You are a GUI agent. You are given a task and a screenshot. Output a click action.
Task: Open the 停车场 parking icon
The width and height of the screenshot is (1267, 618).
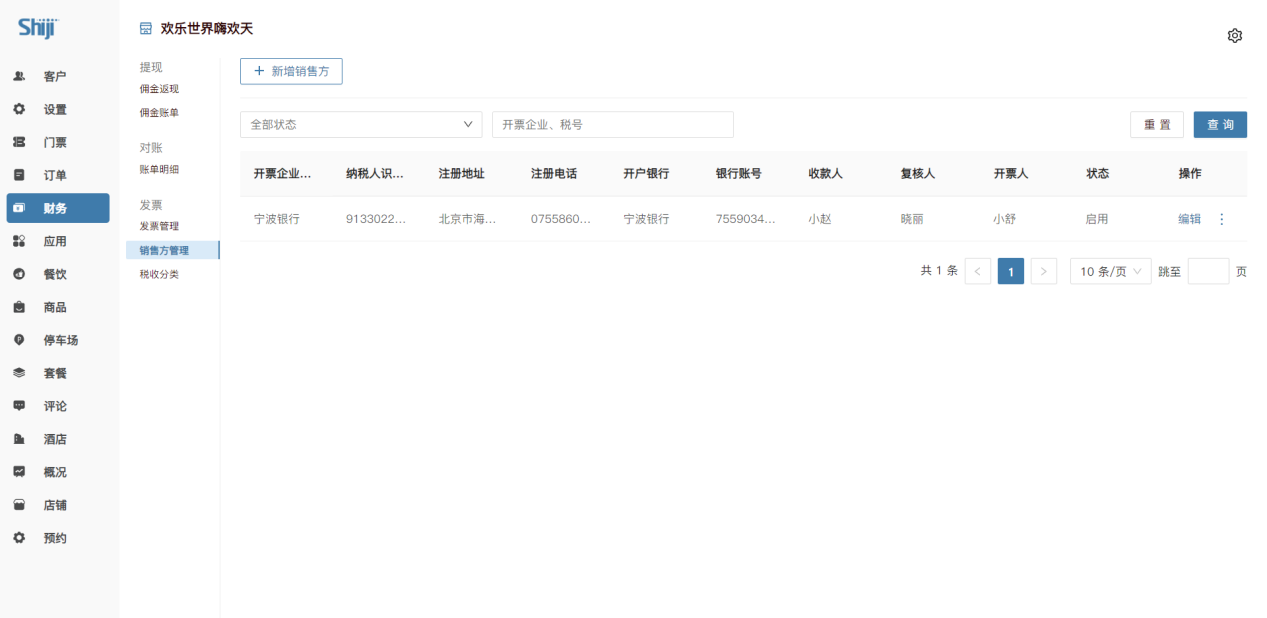tap(19, 340)
